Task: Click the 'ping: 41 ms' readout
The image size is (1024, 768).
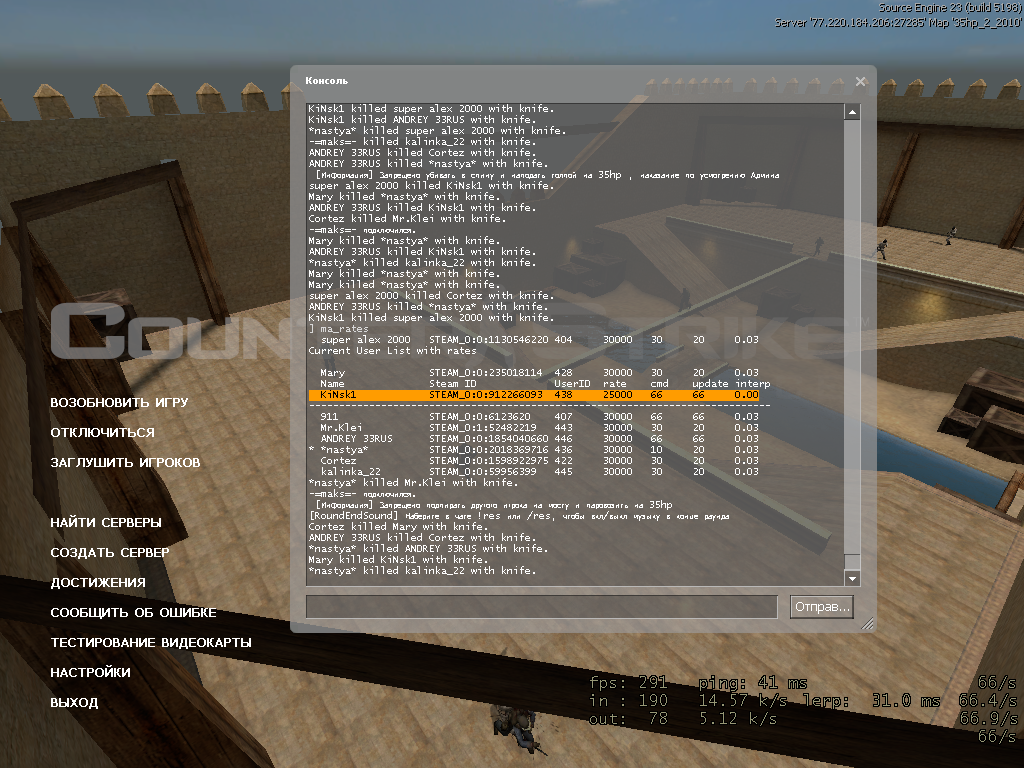Action: (x=752, y=683)
